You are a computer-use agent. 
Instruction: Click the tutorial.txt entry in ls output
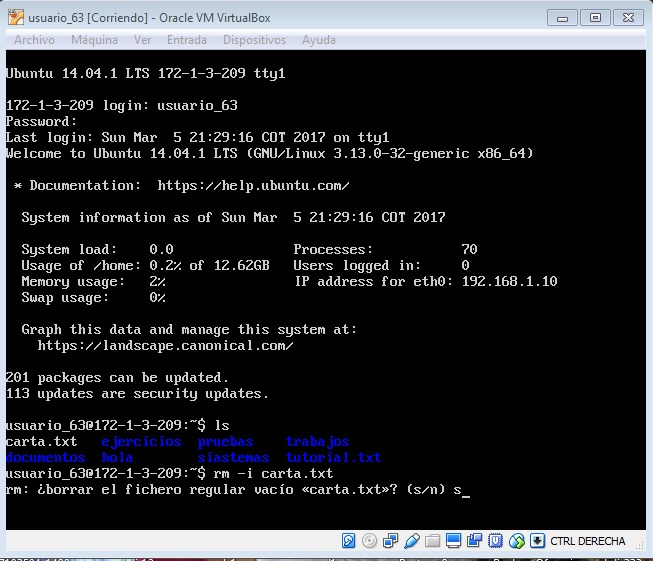click(334, 457)
